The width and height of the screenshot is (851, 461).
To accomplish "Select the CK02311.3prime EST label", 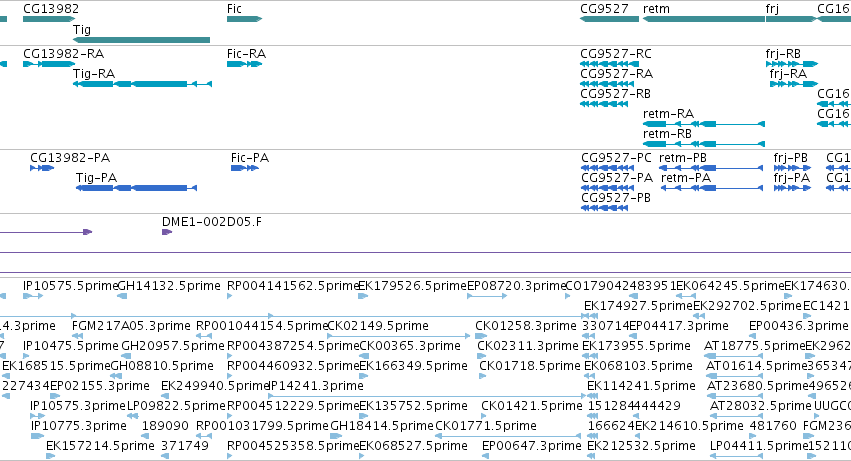I will point(528,346).
